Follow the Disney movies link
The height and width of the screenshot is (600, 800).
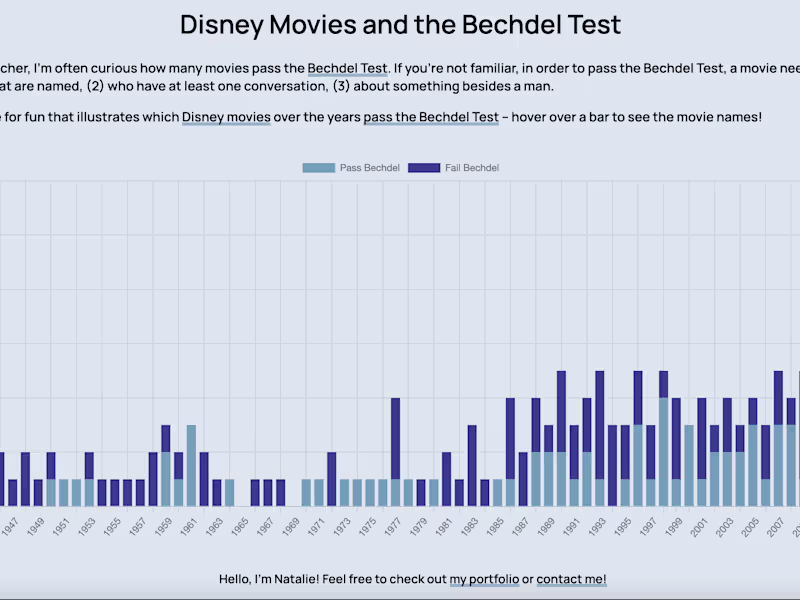[226, 117]
